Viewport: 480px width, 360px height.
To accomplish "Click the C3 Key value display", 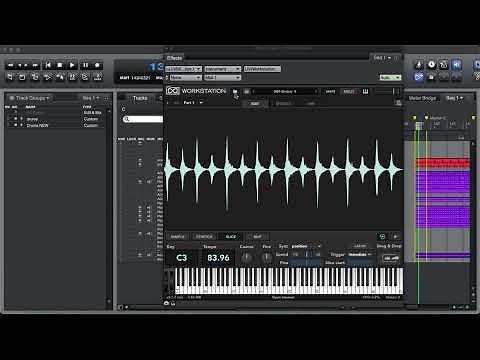I will coord(182,258).
